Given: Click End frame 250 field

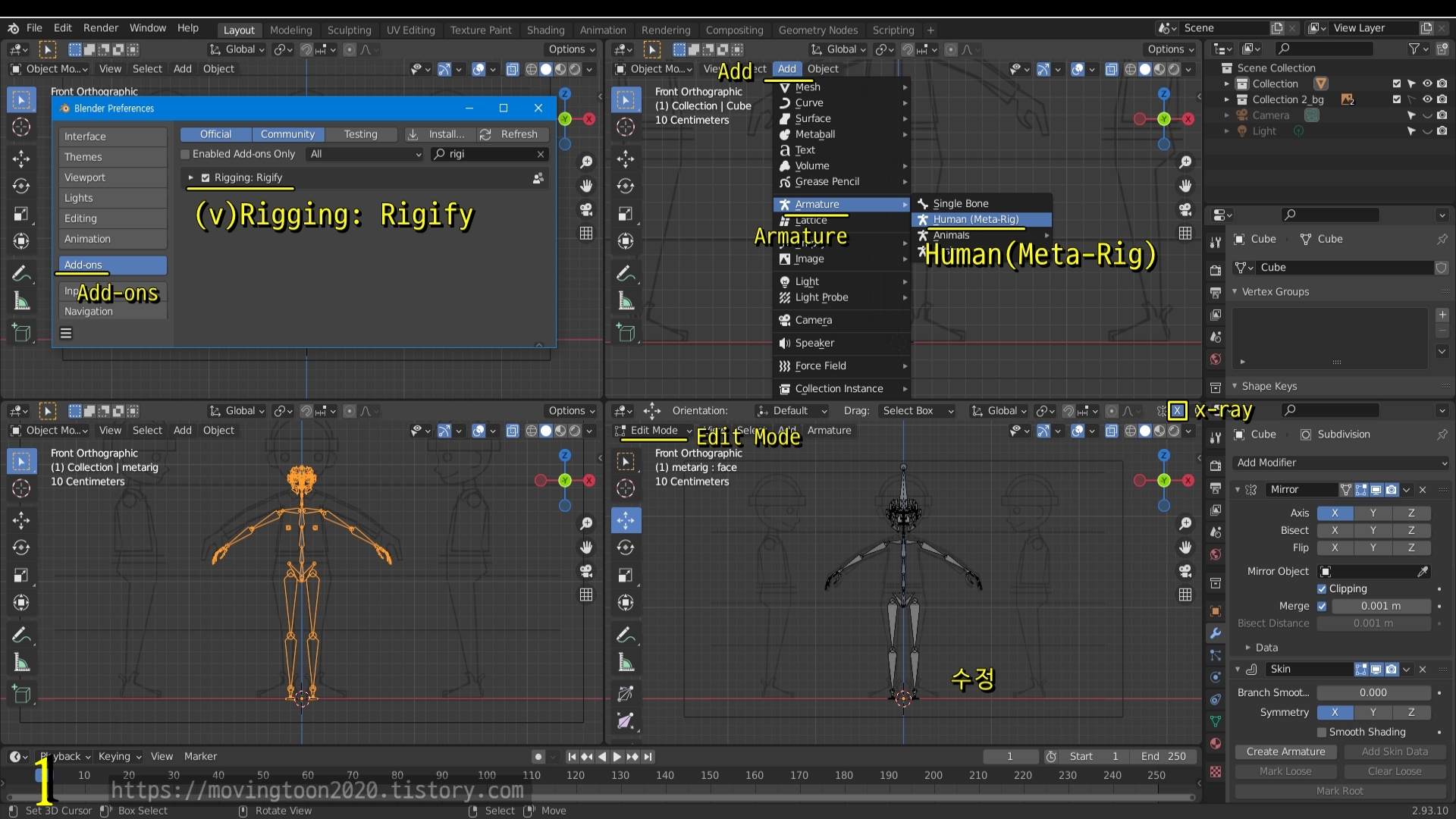Looking at the screenshot, I should 1163,757.
